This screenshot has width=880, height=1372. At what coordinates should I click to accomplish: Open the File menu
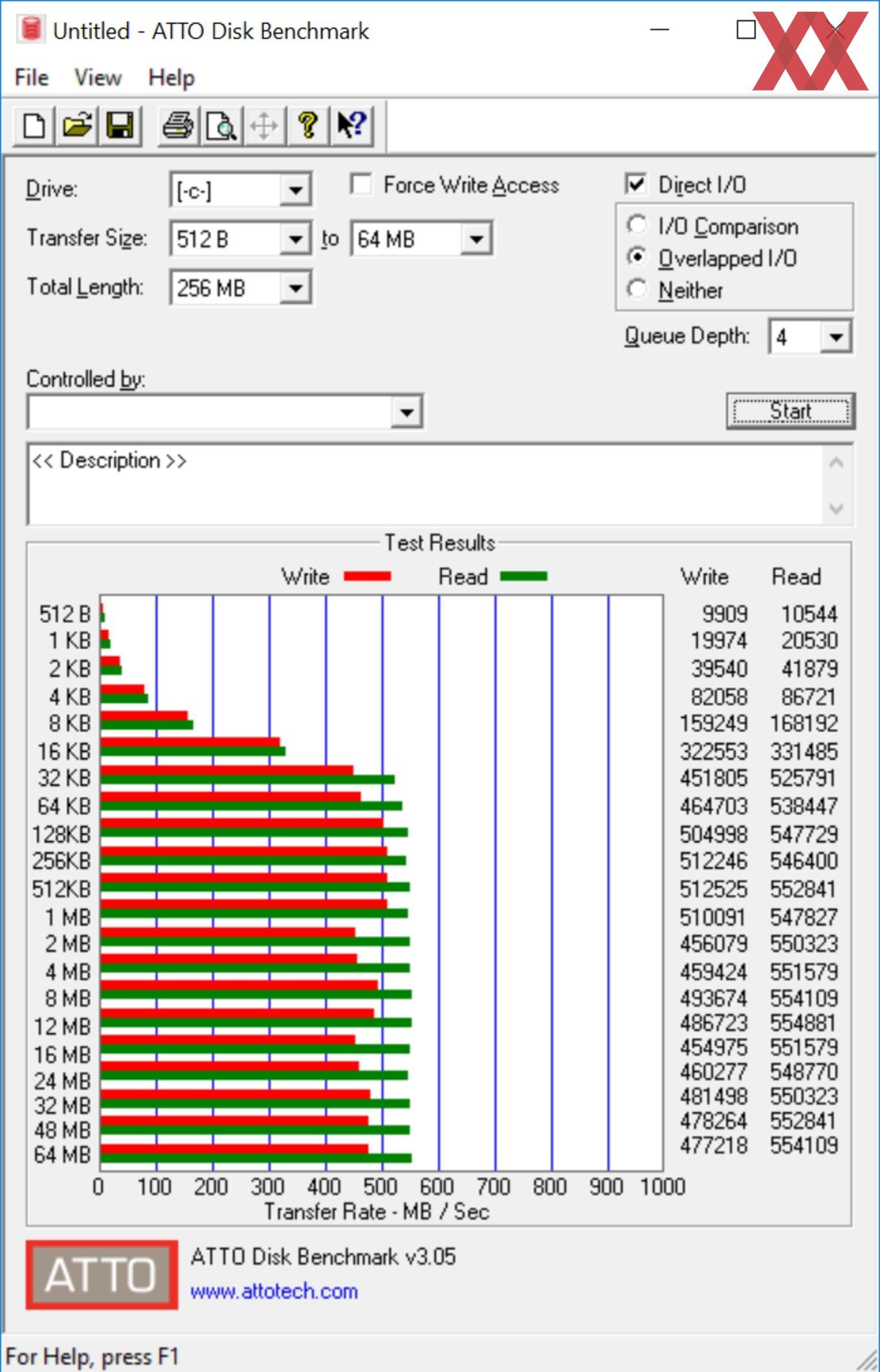click(x=32, y=78)
